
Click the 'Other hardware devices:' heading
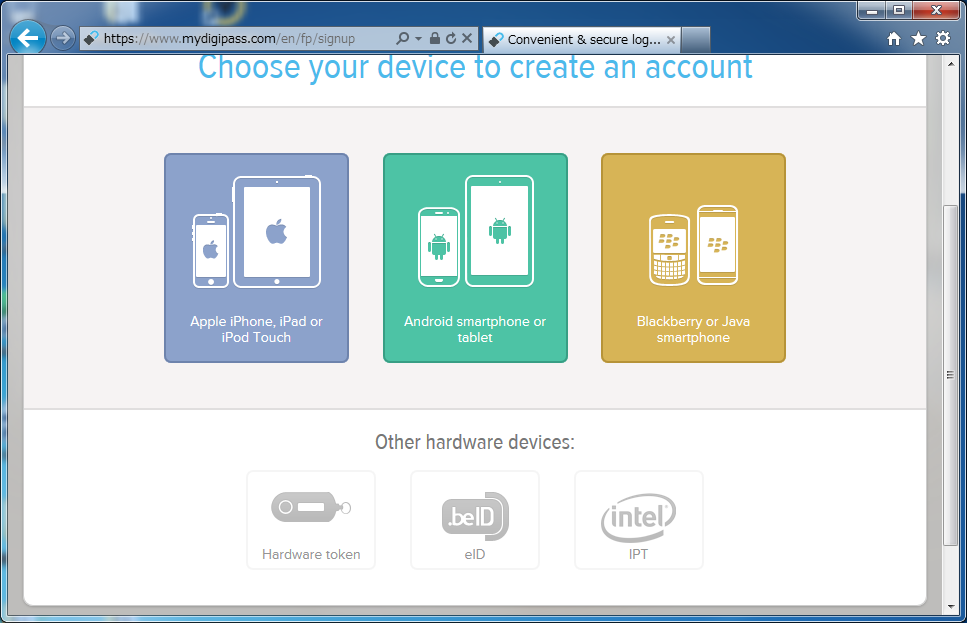coord(475,442)
